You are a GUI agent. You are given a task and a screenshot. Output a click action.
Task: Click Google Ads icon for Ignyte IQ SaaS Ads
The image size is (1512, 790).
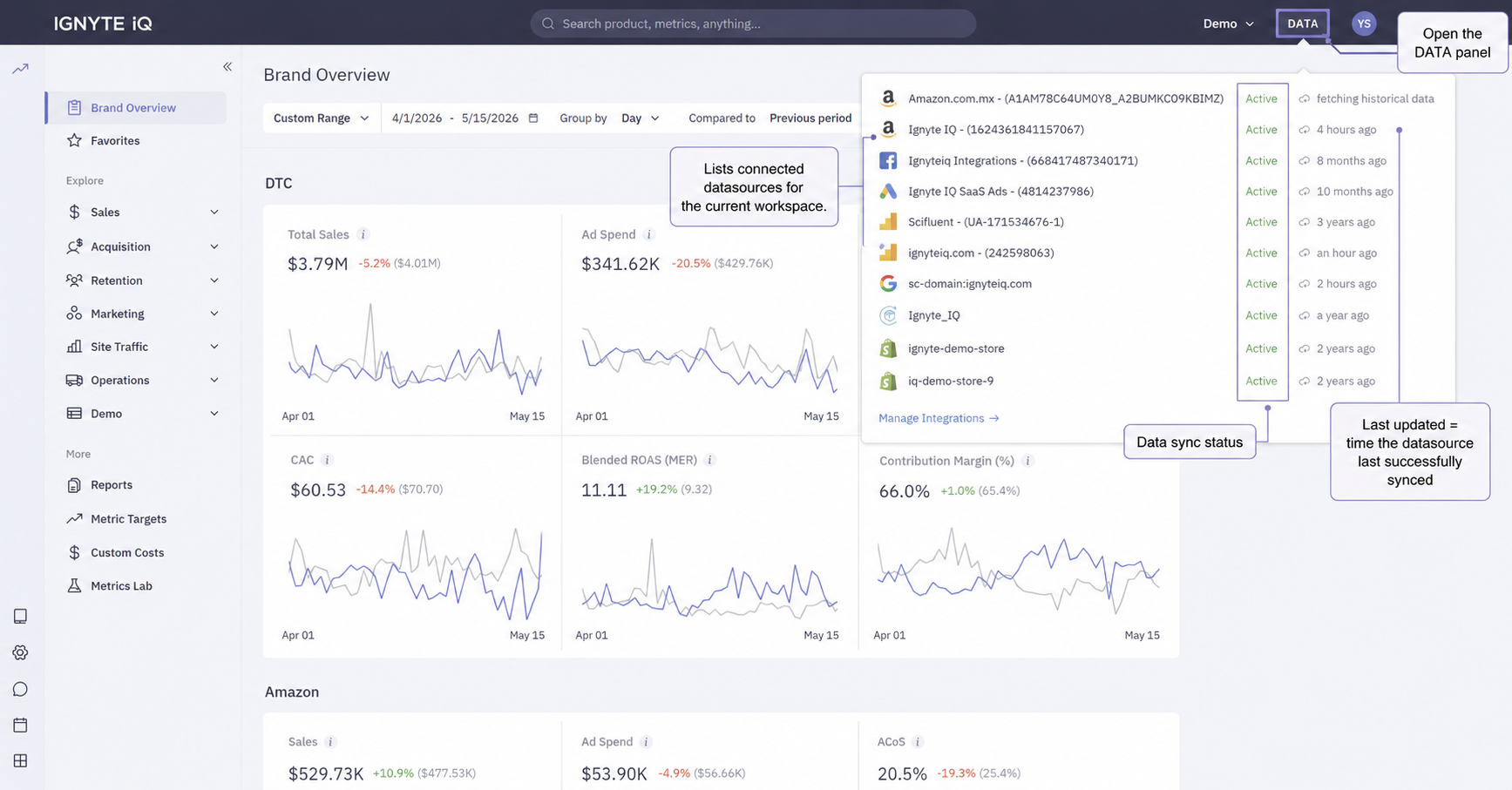point(888,191)
